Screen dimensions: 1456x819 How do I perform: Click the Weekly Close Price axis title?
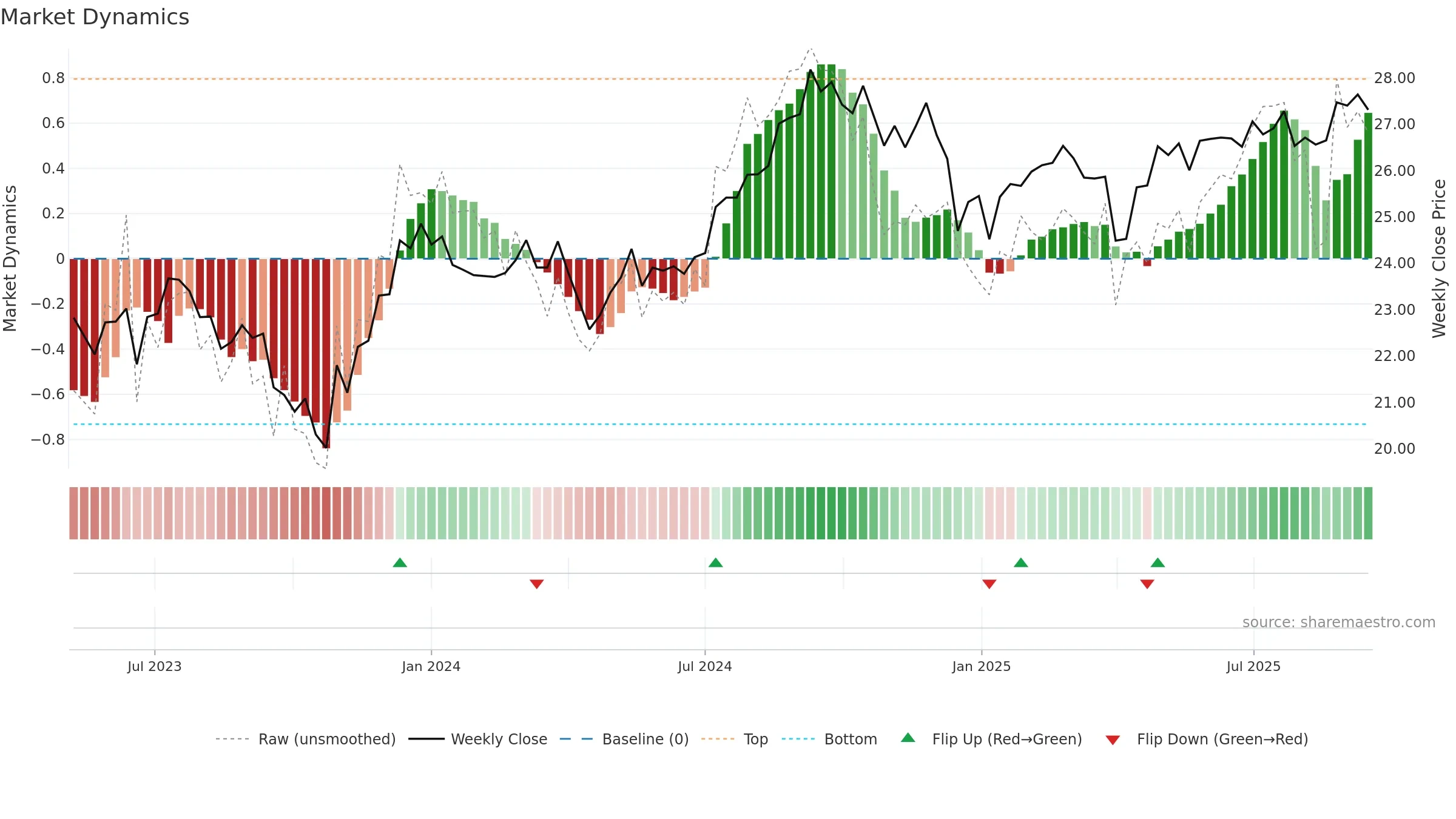click(x=1439, y=258)
